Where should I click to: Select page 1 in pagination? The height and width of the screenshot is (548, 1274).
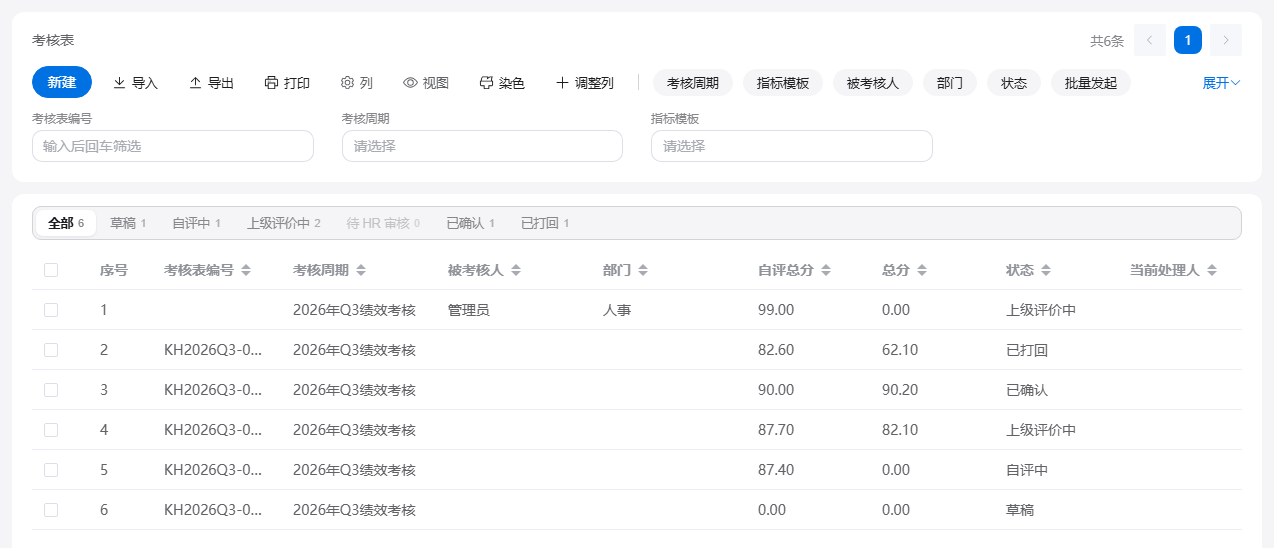click(x=1188, y=40)
